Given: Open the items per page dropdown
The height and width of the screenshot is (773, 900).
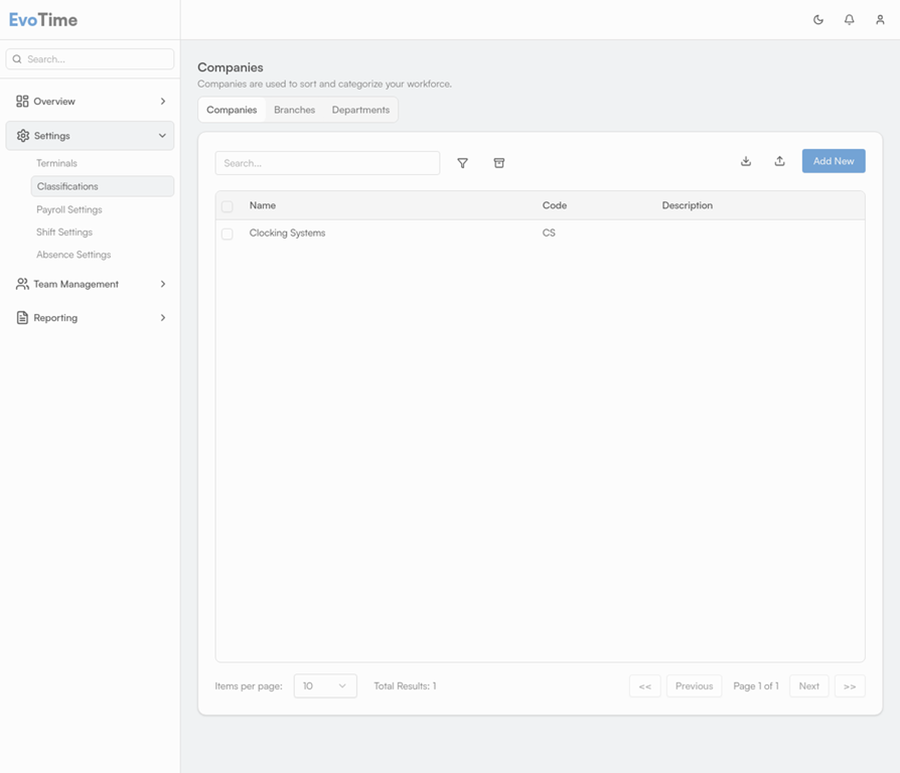Looking at the screenshot, I should click(325, 686).
